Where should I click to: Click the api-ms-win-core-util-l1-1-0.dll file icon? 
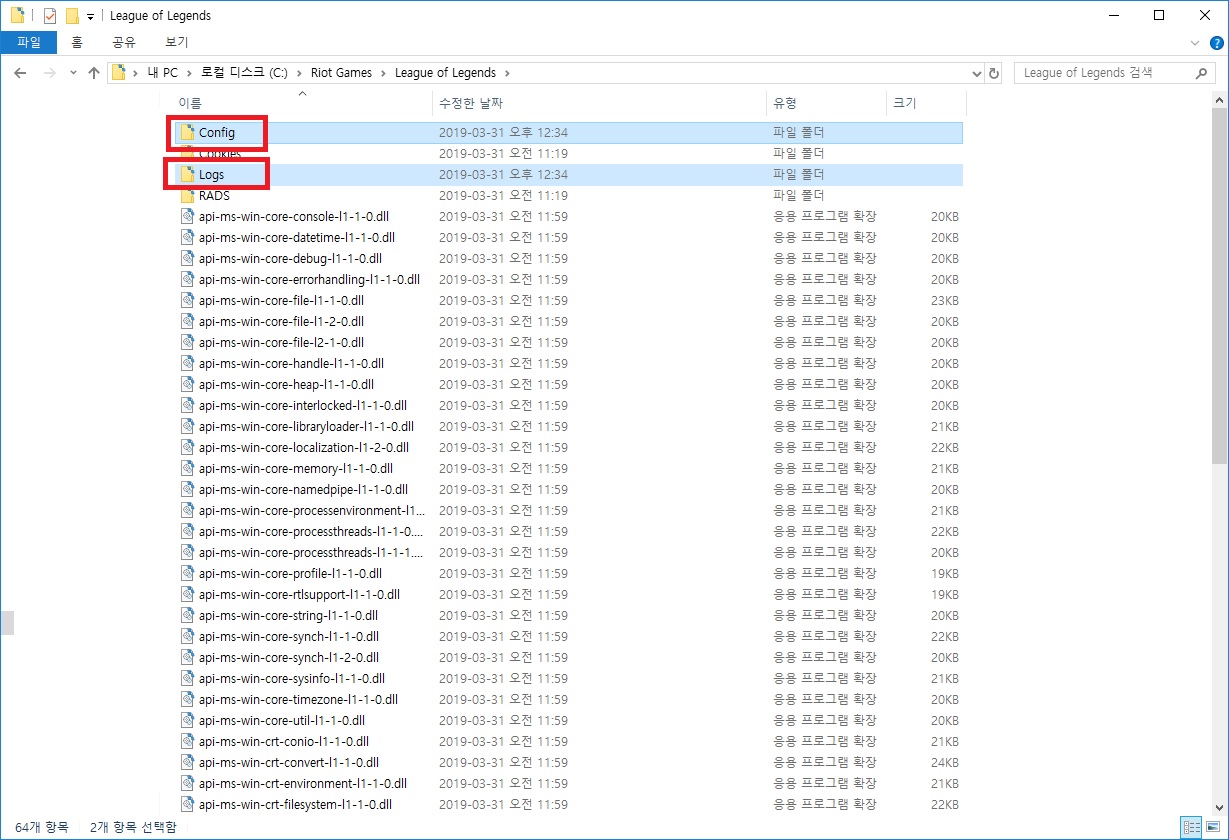point(187,721)
